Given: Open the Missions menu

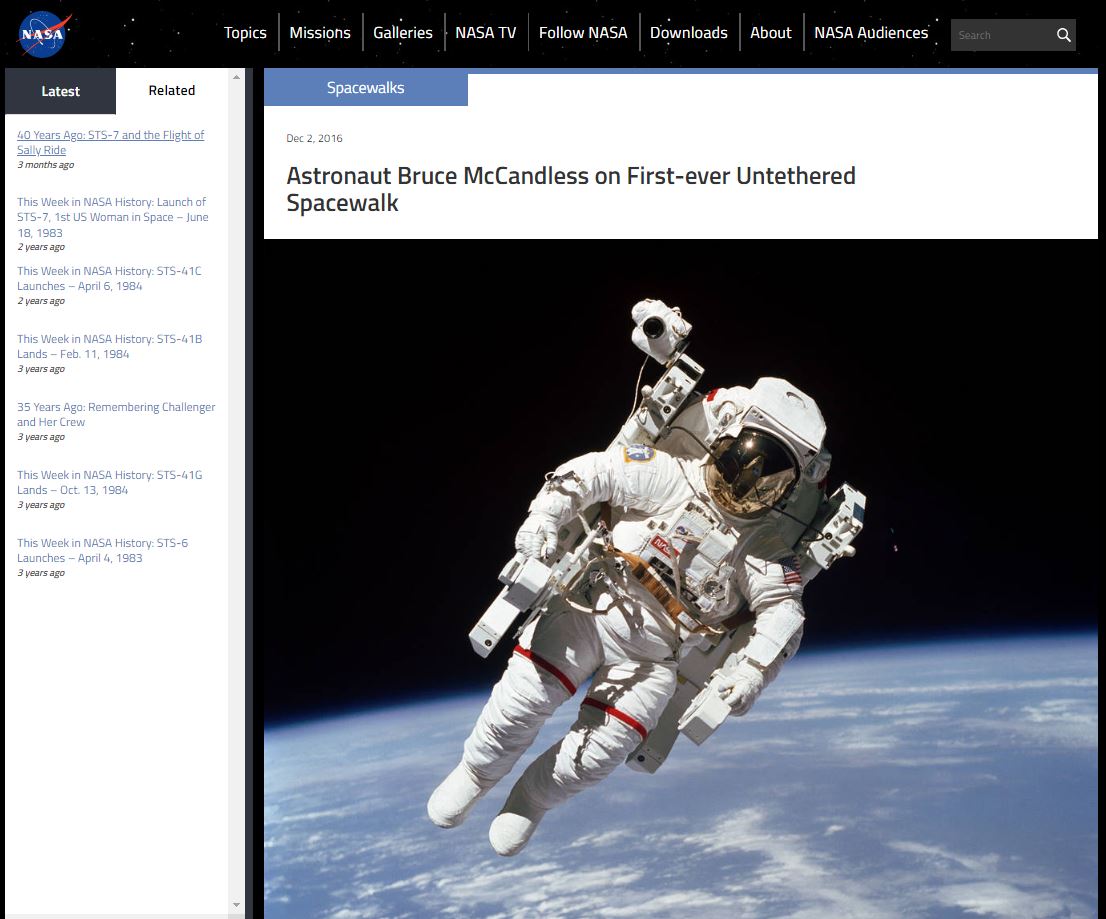Looking at the screenshot, I should click(320, 33).
